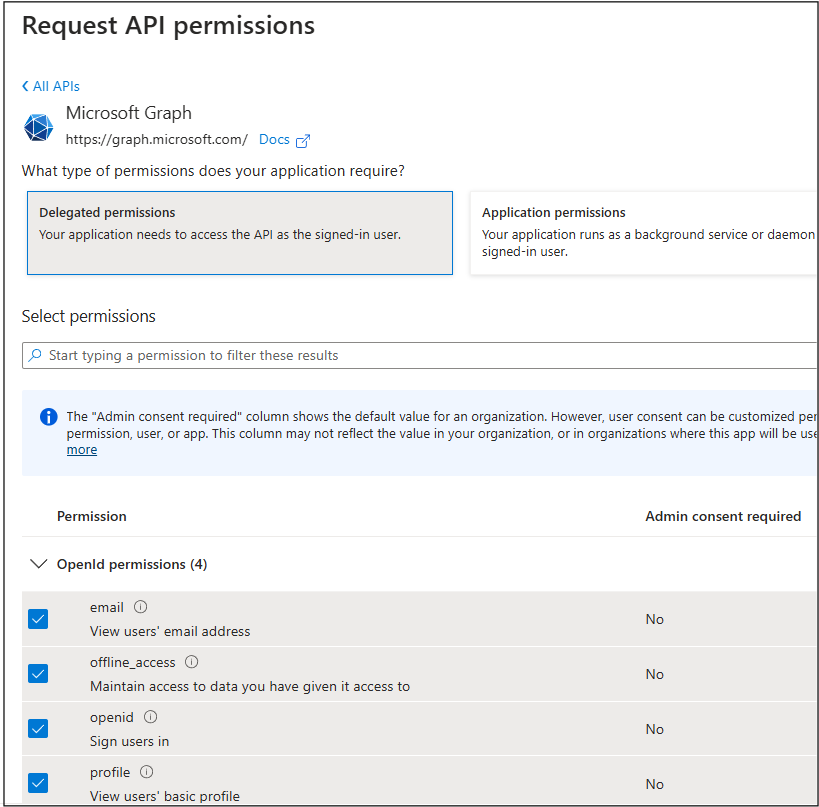This screenshot has width=819, height=807.
Task: Select Application permissions card
Action: [643, 233]
